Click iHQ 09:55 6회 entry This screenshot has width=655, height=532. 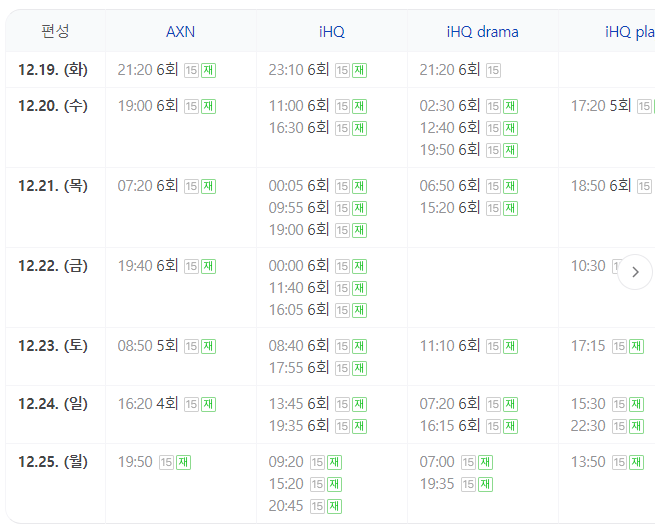(x=318, y=208)
